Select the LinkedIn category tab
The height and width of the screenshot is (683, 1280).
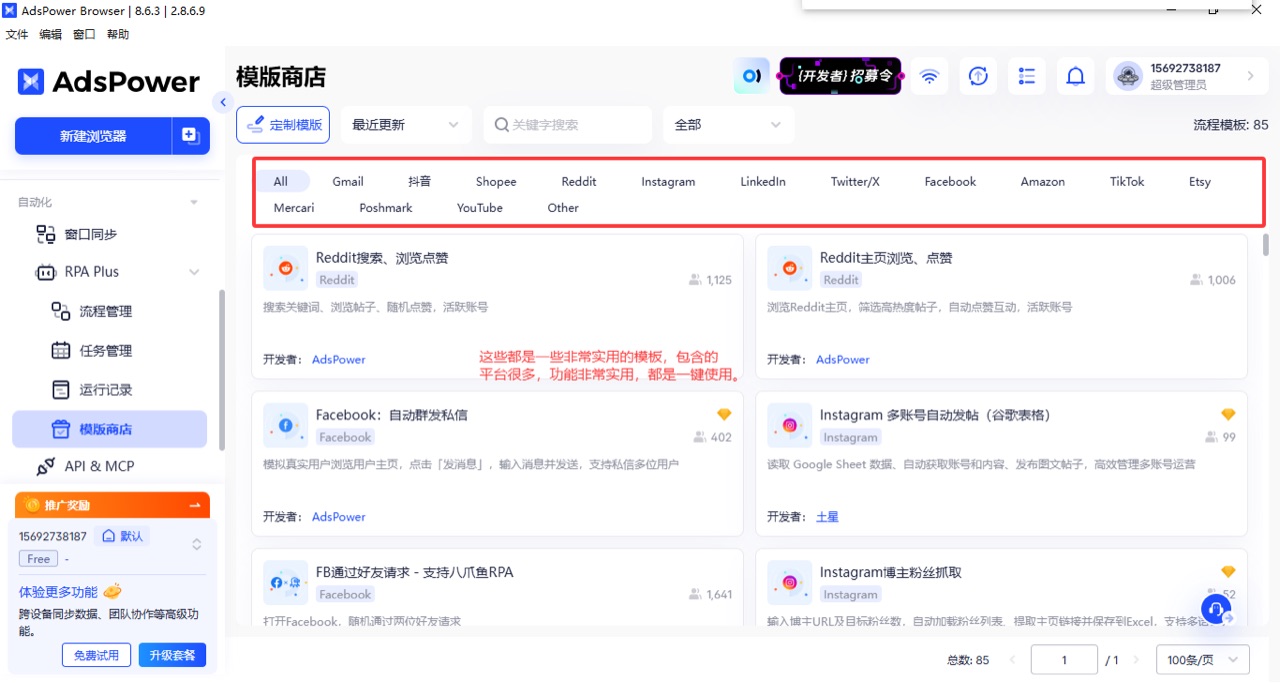pos(763,181)
